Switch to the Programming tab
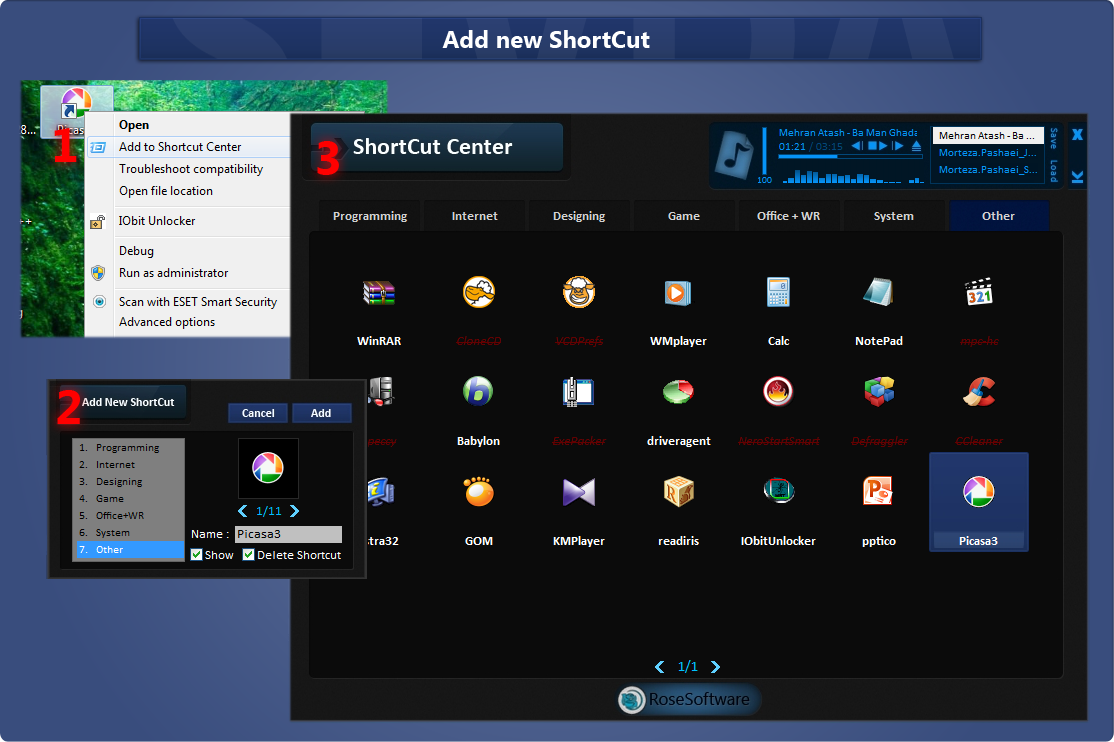 [x=369, y=216]
